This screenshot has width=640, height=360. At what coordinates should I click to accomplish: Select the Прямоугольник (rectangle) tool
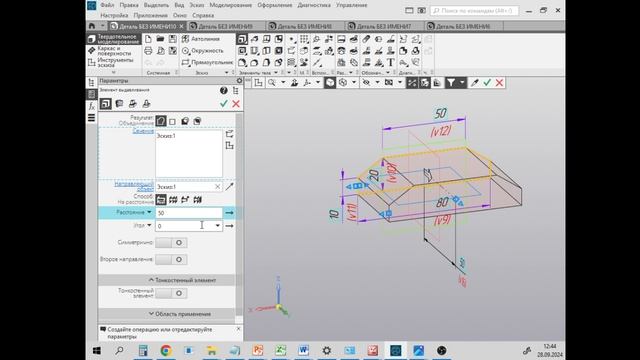click(x=207, y=62)
